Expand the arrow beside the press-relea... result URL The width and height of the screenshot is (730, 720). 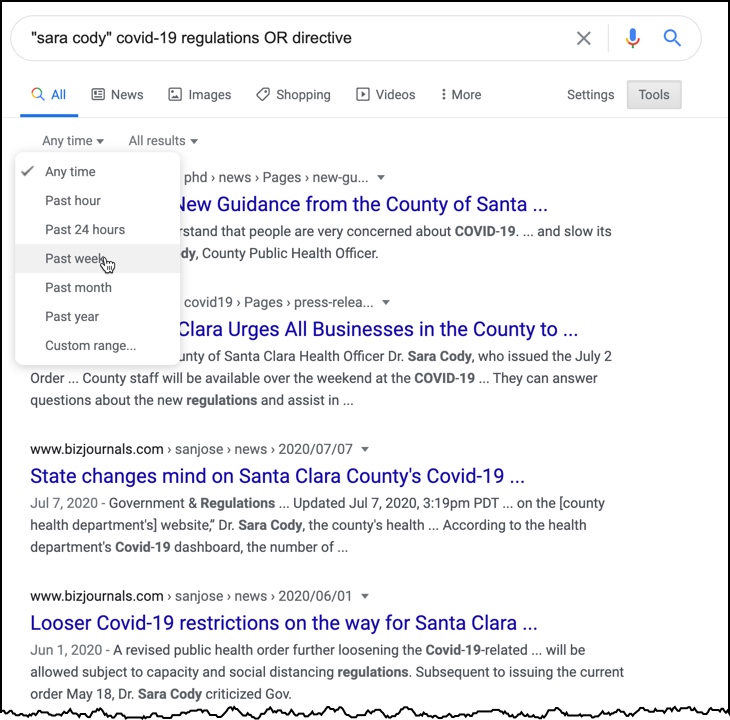386,303
